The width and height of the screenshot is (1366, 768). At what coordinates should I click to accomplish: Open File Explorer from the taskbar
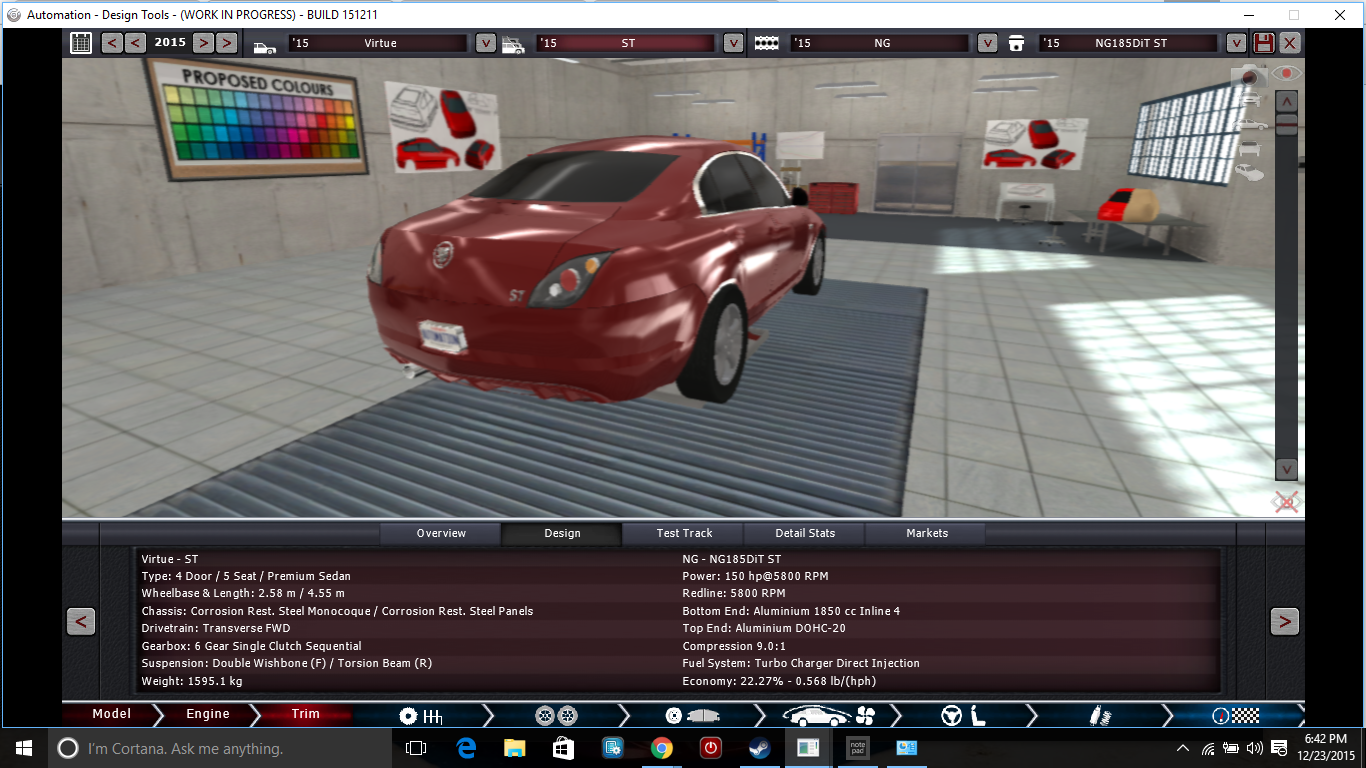click(514, 748)
